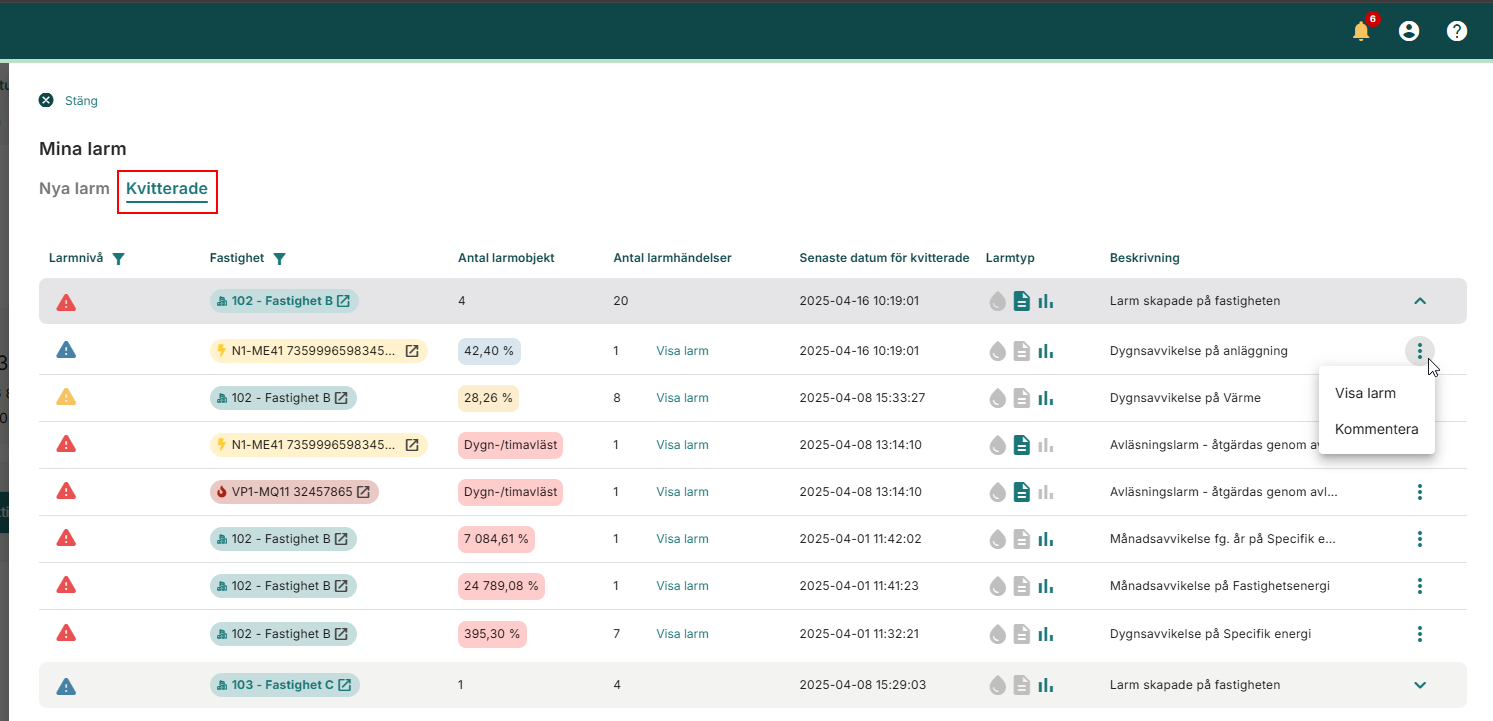Click Visa larm link in the 24 789,08 % row

(x=682, y=586)
